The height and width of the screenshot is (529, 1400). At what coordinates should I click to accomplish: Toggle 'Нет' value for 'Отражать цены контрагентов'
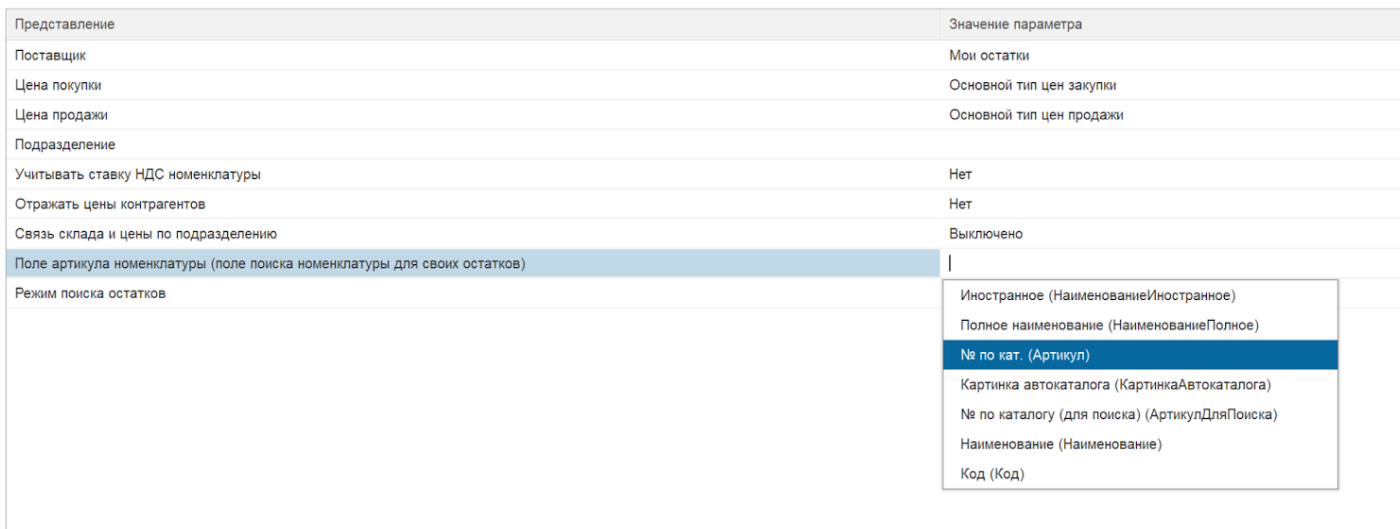tap(960, 204)
